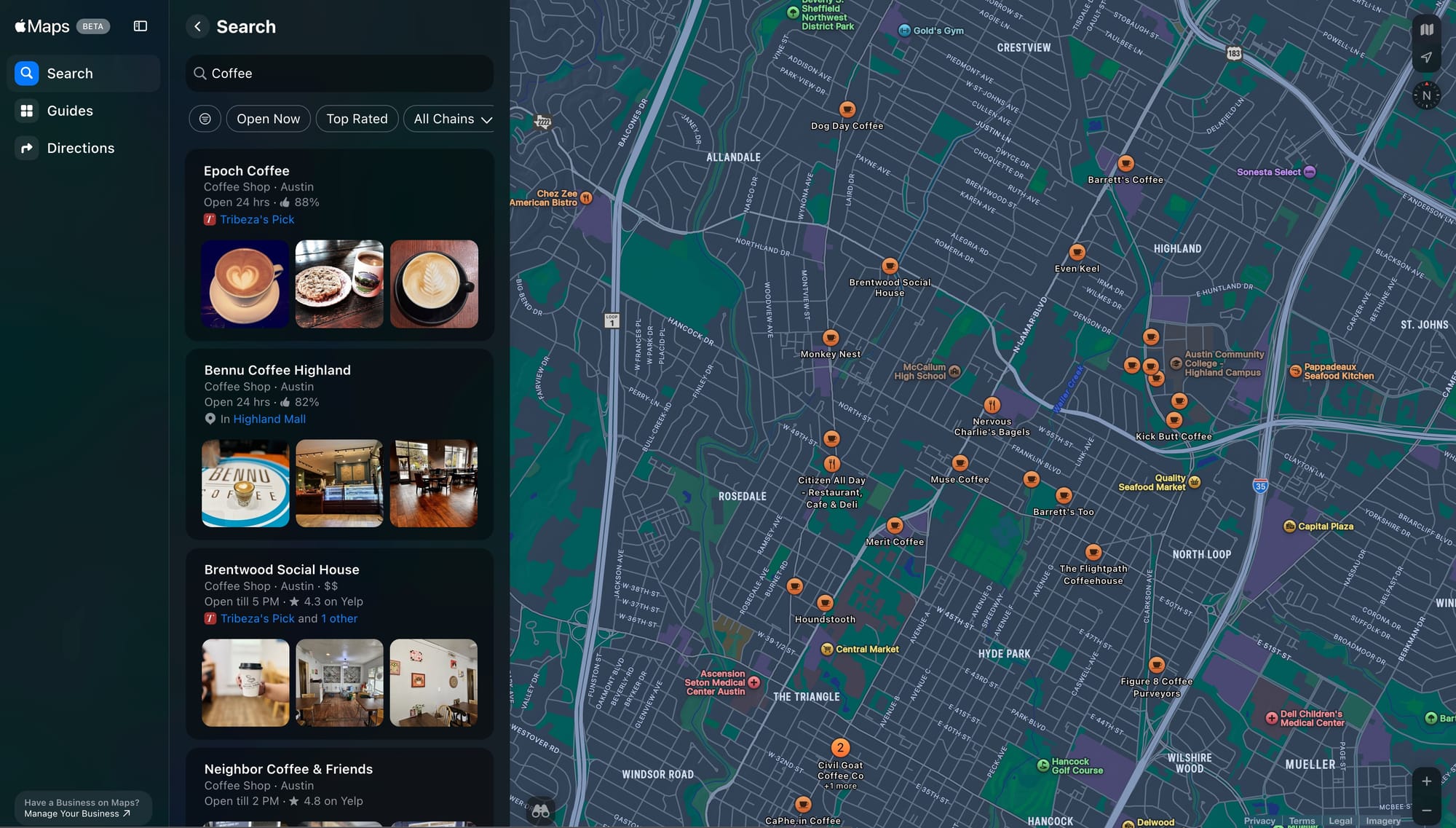Open Look Around binoculars
The height and width of the screenshot is (828, 1456).
coord(540,811)
